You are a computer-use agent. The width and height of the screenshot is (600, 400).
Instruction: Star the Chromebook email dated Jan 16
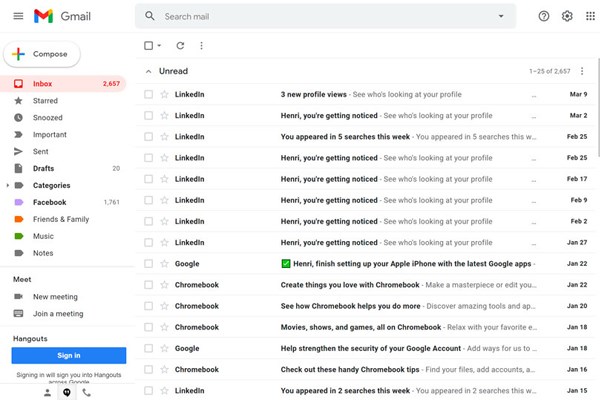point(164,369)
